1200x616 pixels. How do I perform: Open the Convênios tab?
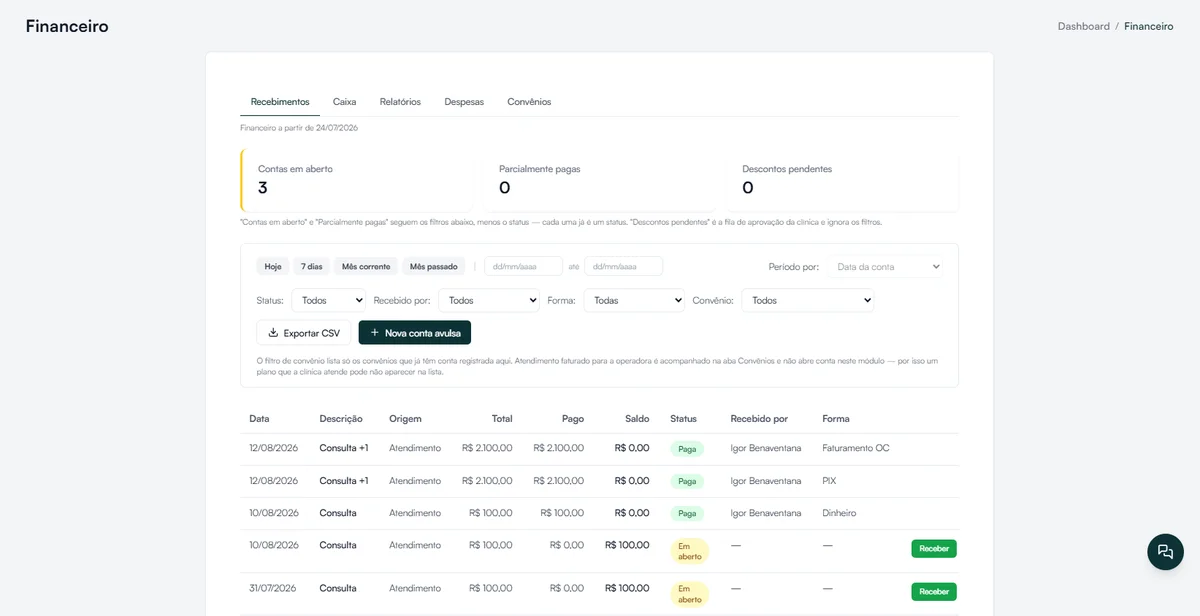coord(529,102)
